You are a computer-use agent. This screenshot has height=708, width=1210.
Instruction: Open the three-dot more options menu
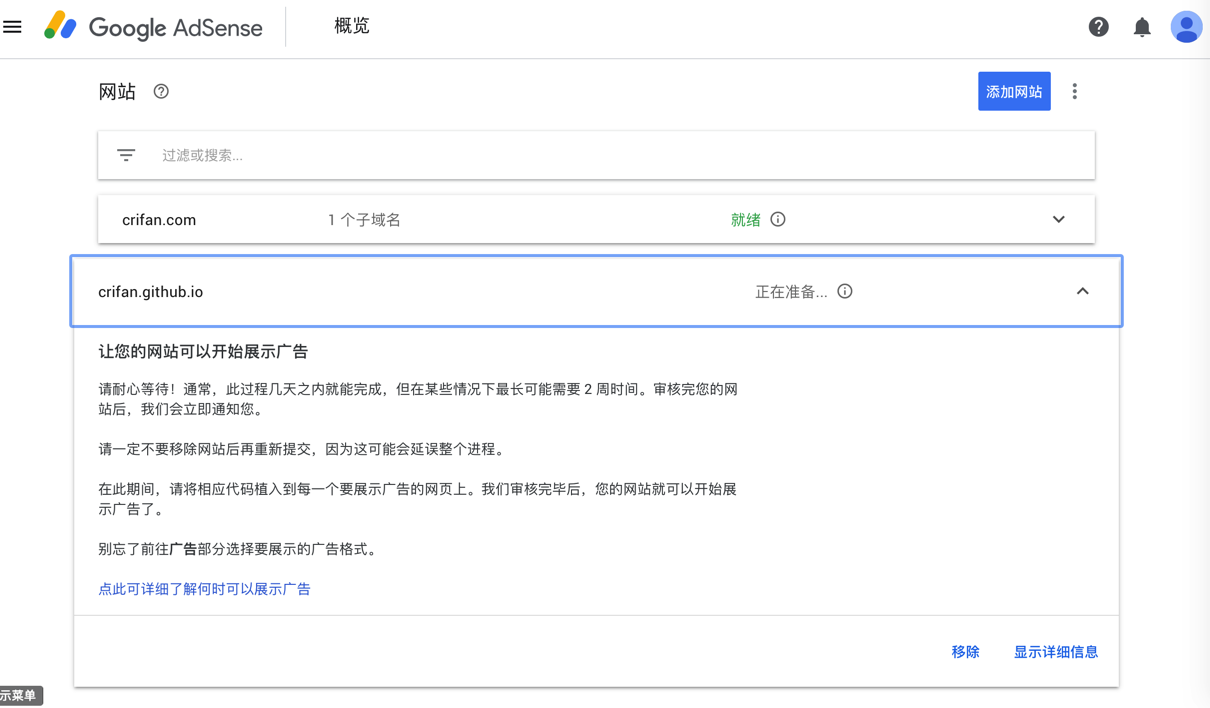click(x=1075, y=92)
